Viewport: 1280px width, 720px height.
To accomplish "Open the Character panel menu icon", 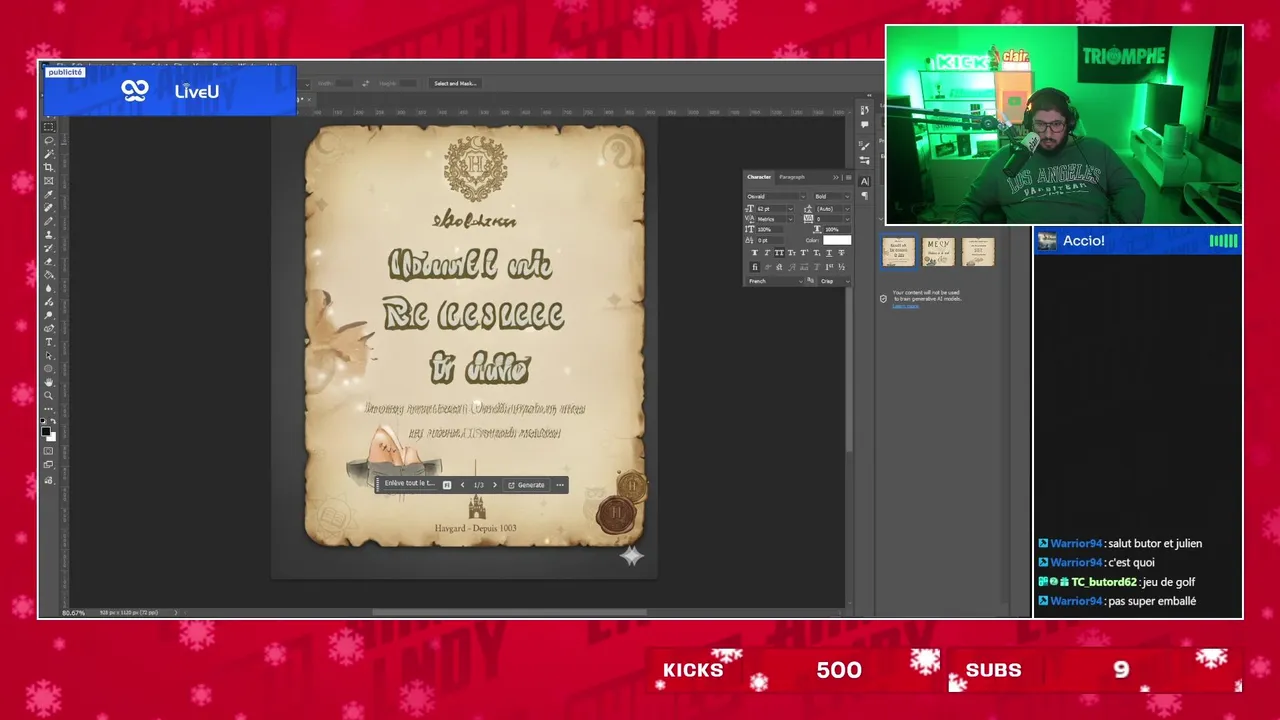I will point(848,177).
